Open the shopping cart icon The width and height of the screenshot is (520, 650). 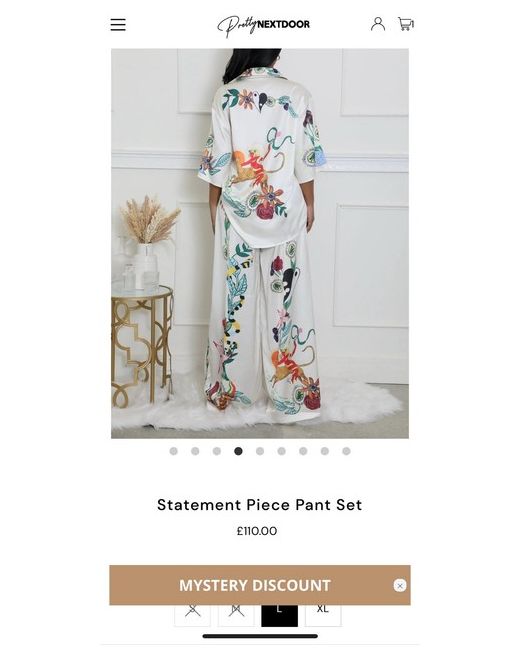(x=406, y=24)
